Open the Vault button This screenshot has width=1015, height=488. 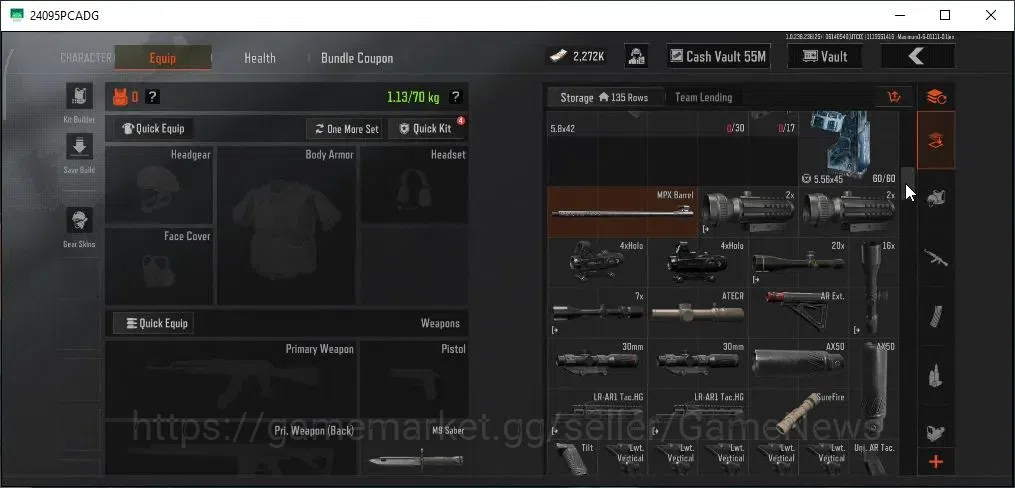pos(824,56)
